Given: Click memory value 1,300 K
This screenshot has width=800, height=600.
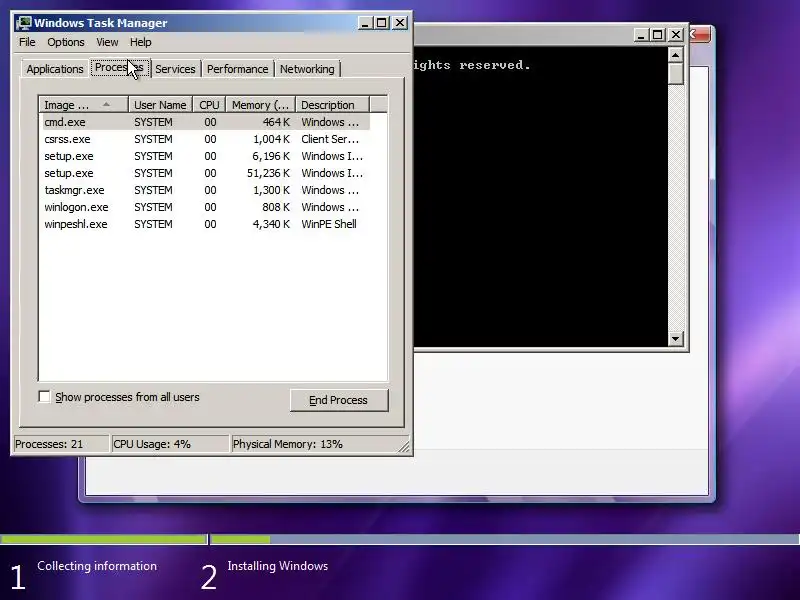Looking at the screenshot, I should [x=271, y=190].
